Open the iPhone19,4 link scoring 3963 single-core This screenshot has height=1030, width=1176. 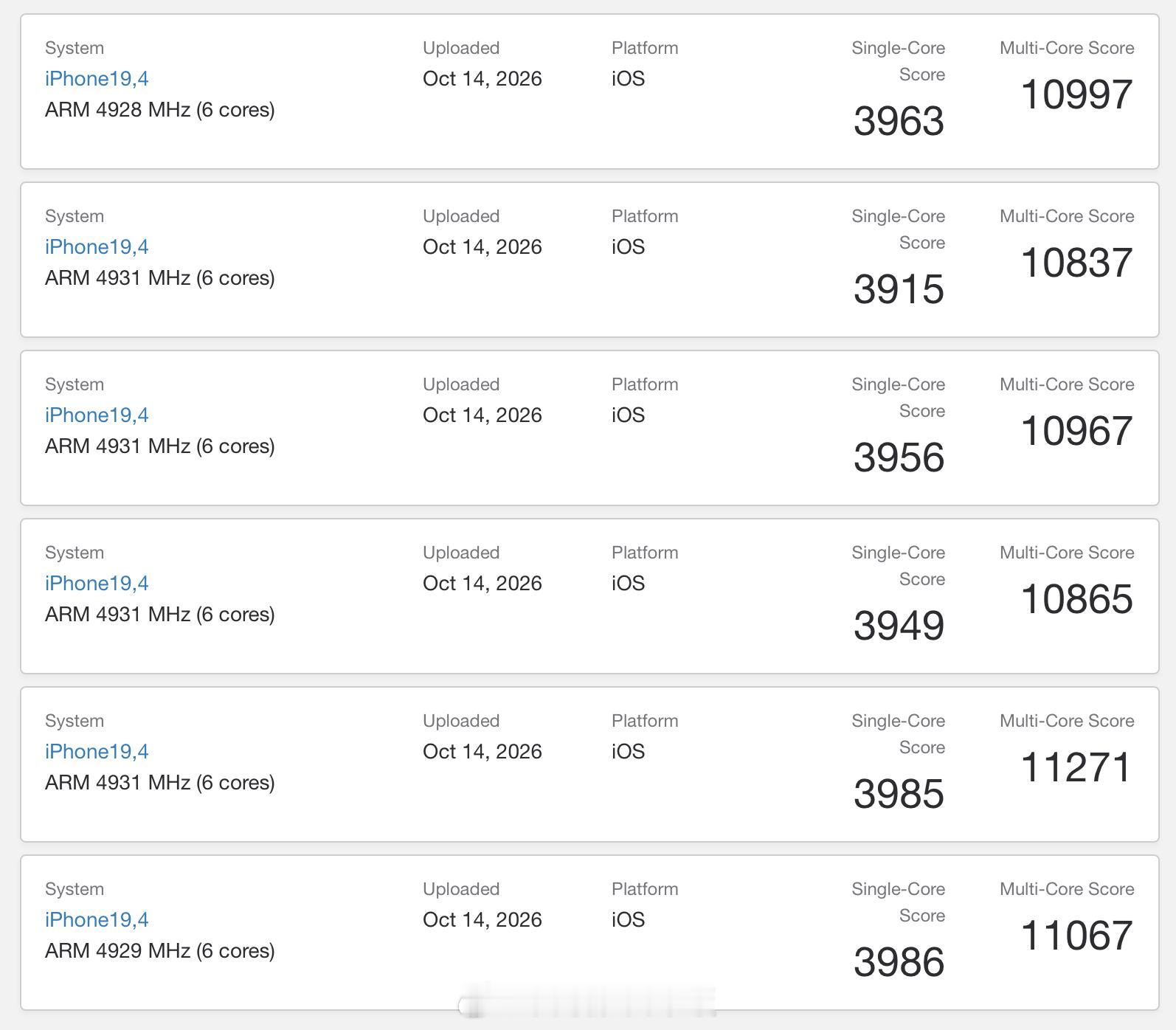pyautogui.click(x=97, y=78)
